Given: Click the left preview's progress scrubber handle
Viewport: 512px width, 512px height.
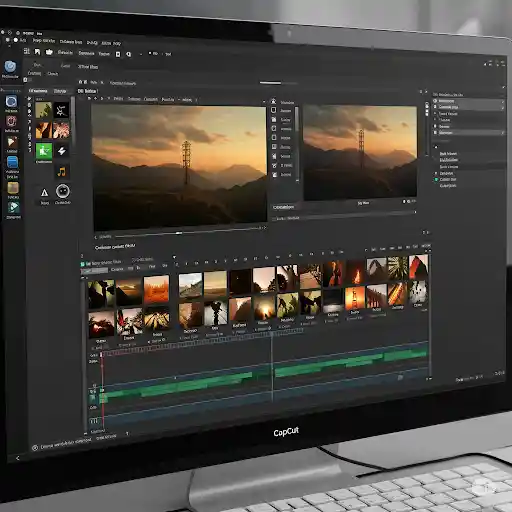Looking at the screenshot, I should click(x=179, y=233).
